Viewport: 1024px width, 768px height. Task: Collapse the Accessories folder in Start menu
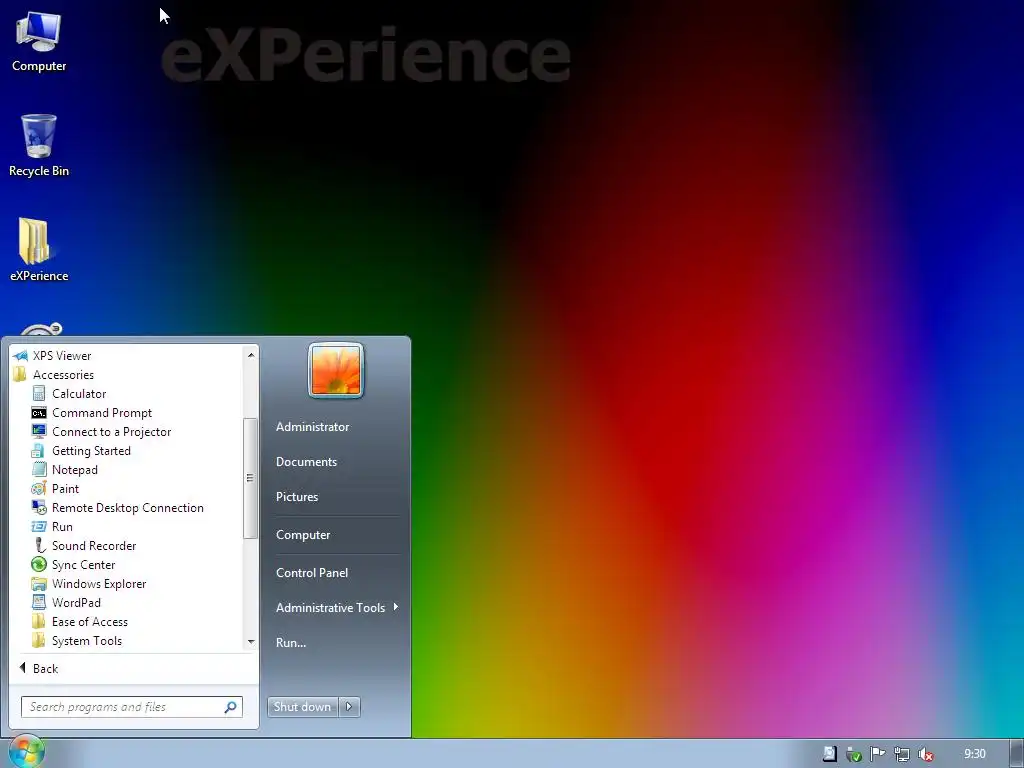tap(63, 375)
